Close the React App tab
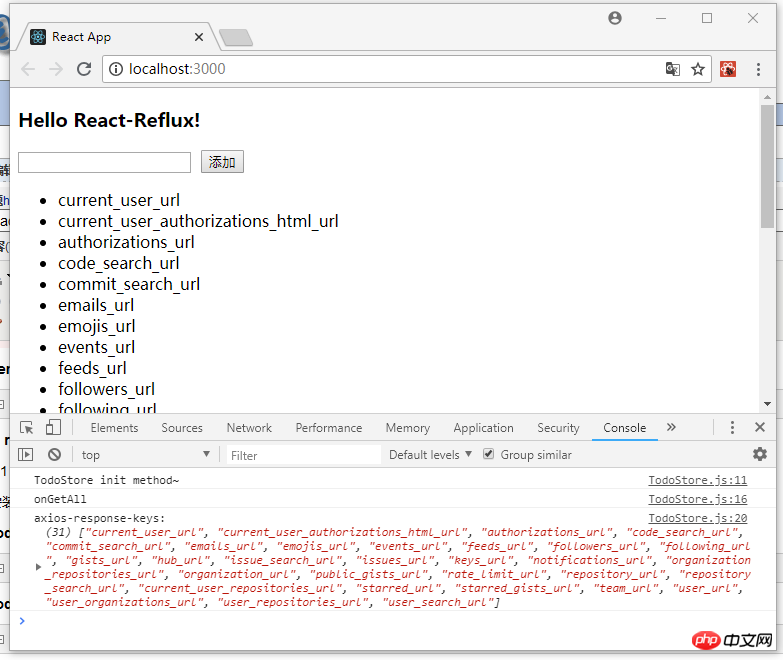This screenshot has height=660, width=783. click(199, 37)
